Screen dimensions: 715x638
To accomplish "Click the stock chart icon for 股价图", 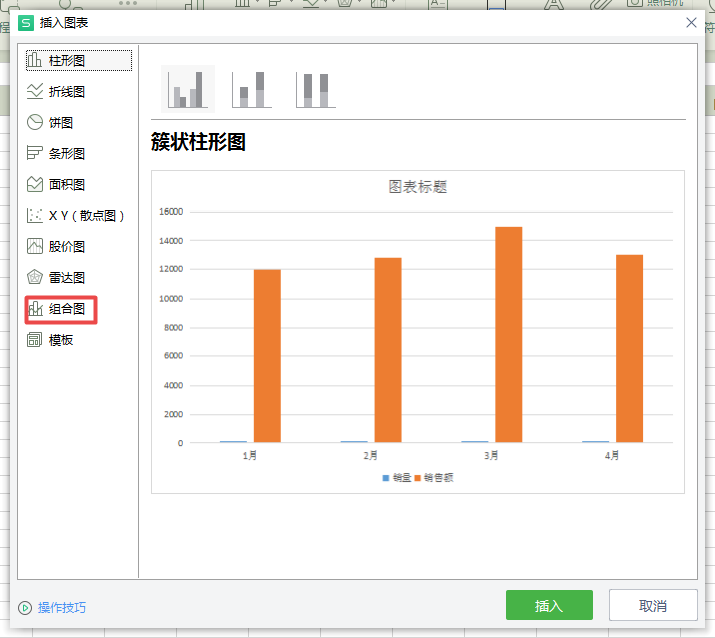I will (35, 246).
